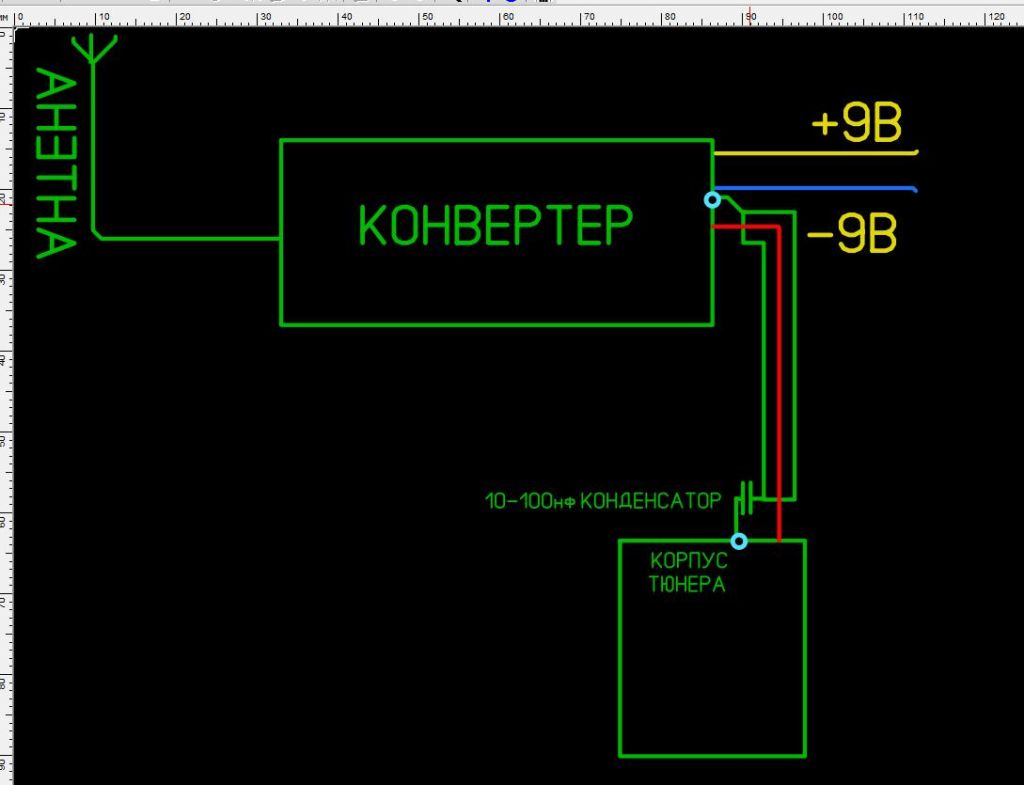Select the vertical antenna label text
Viewport: 1024px width, 785px height.
point(56,163)
